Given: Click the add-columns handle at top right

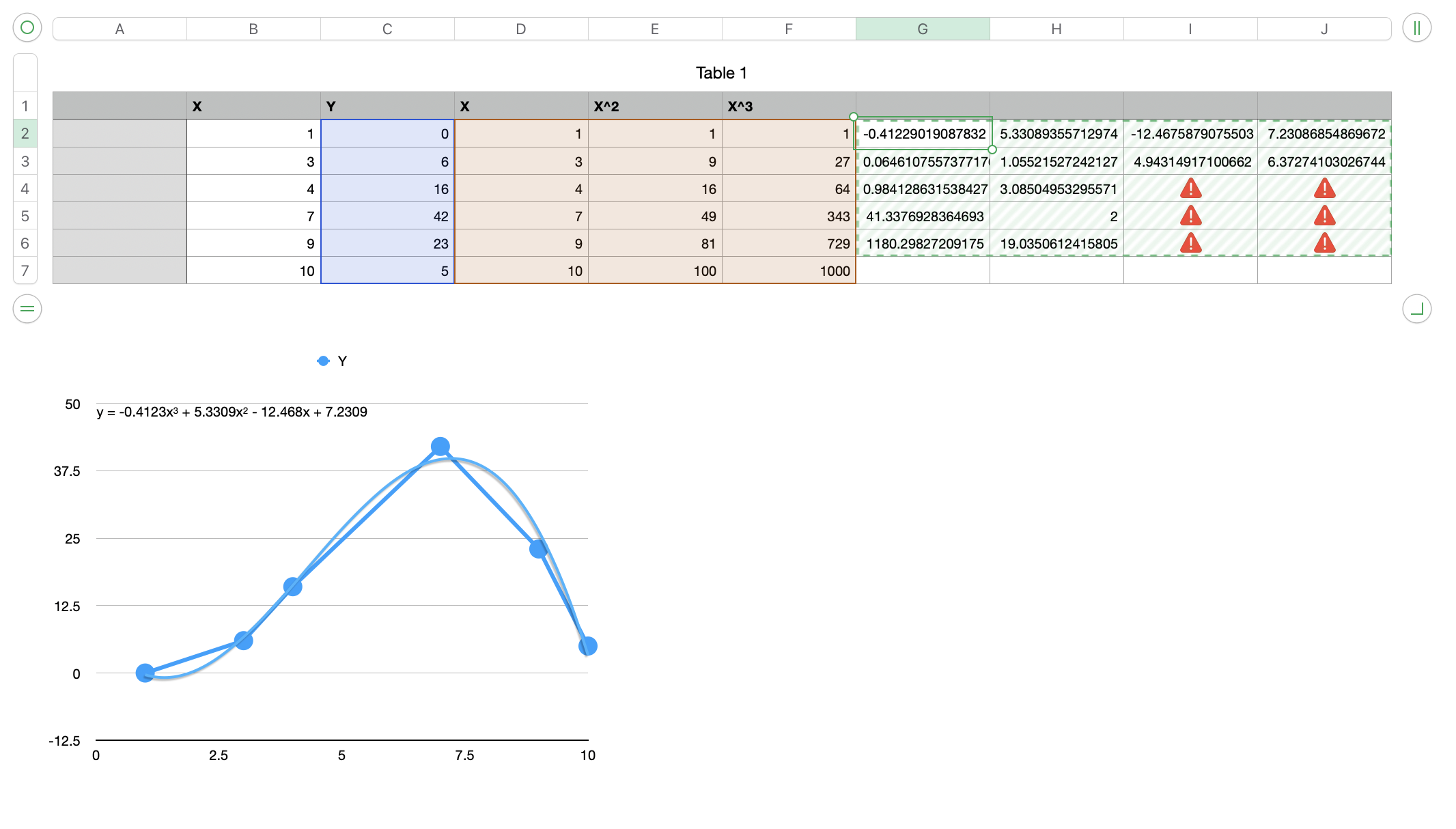Looking at the screenshot, I should pyautogui.click(x=1416, y=28).
